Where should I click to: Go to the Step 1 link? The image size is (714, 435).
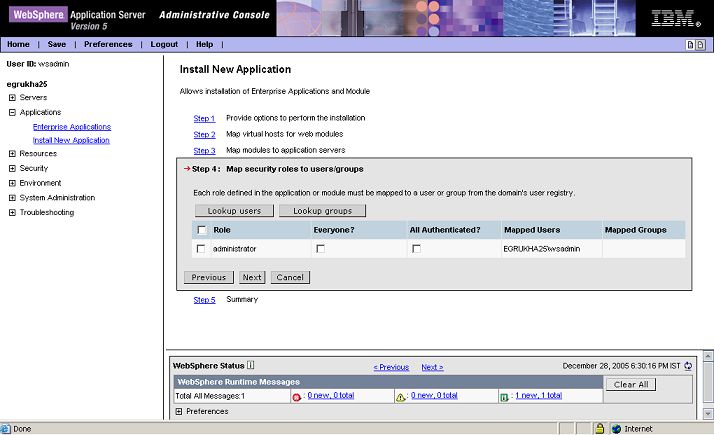point(204,118)
